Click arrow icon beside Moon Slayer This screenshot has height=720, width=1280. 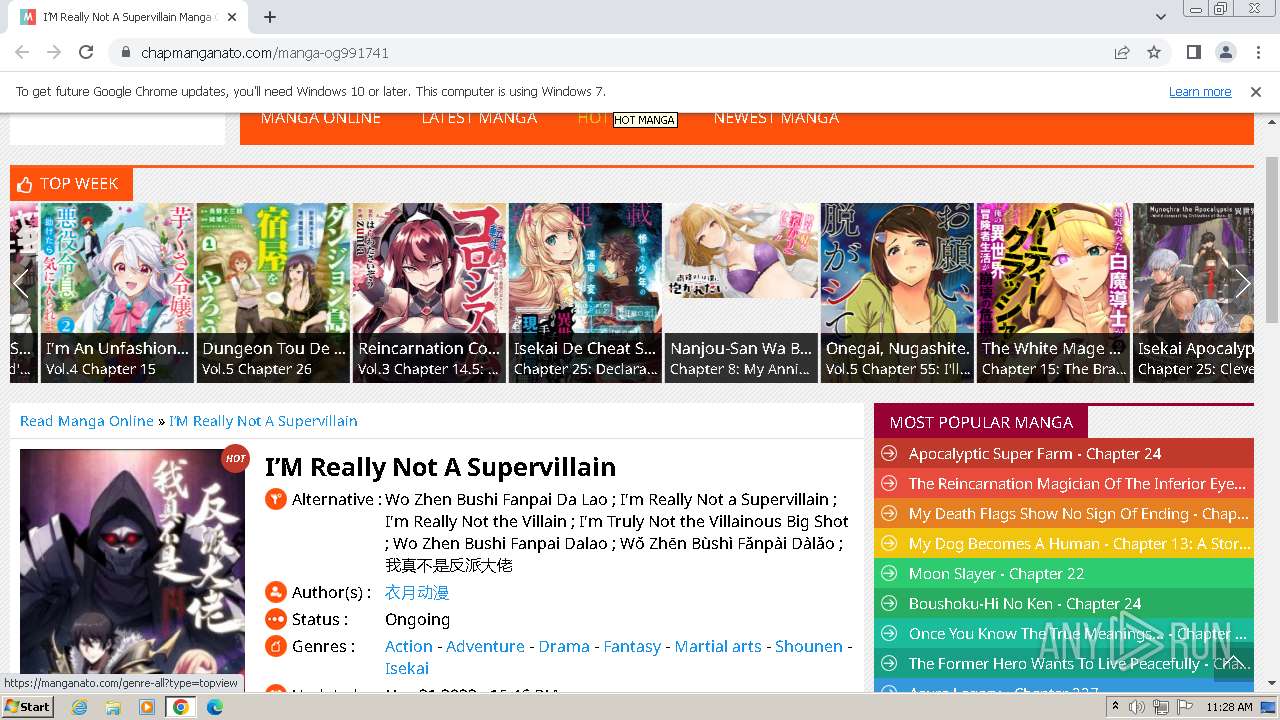[888, 574]
